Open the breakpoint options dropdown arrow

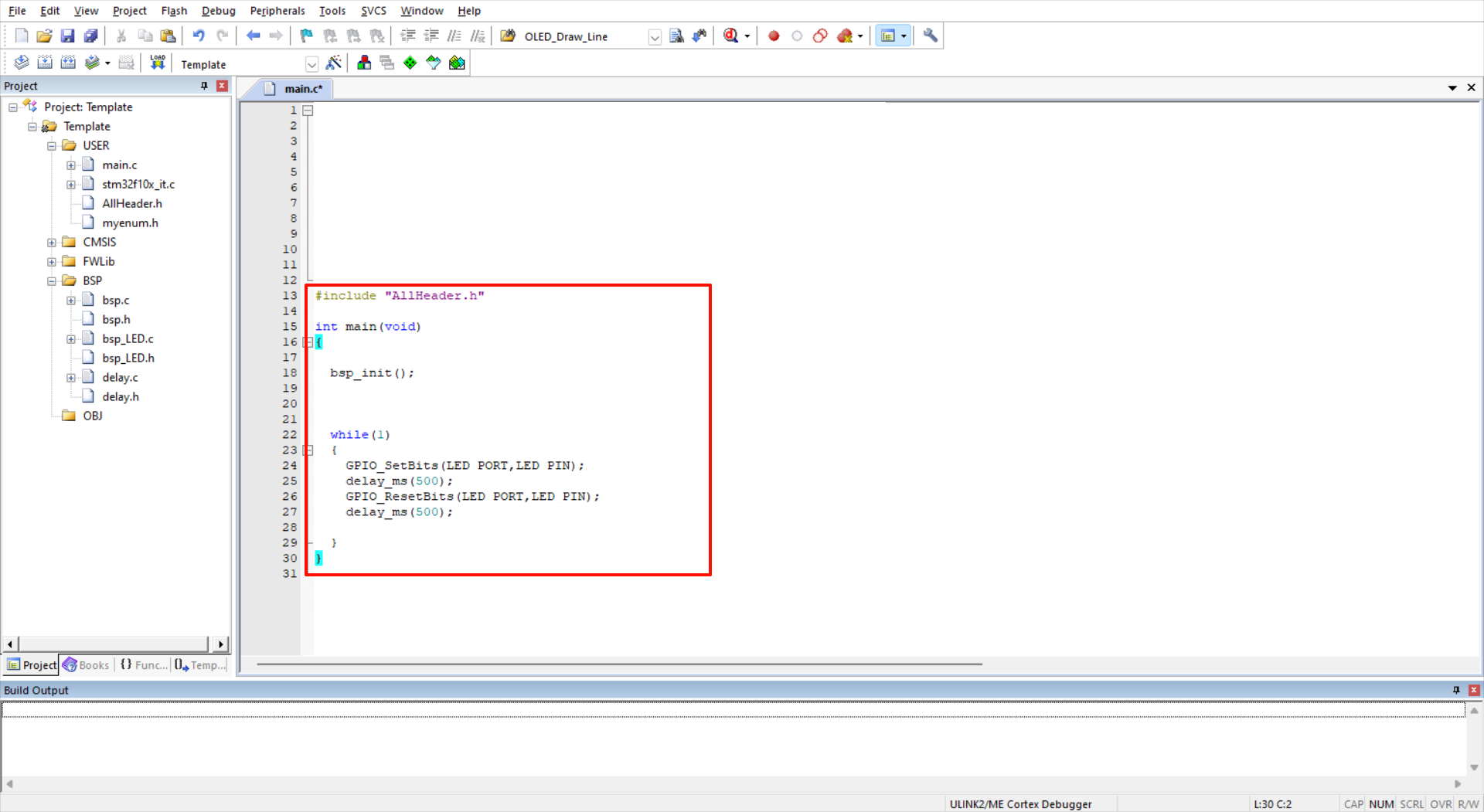(x=860, y=36)
